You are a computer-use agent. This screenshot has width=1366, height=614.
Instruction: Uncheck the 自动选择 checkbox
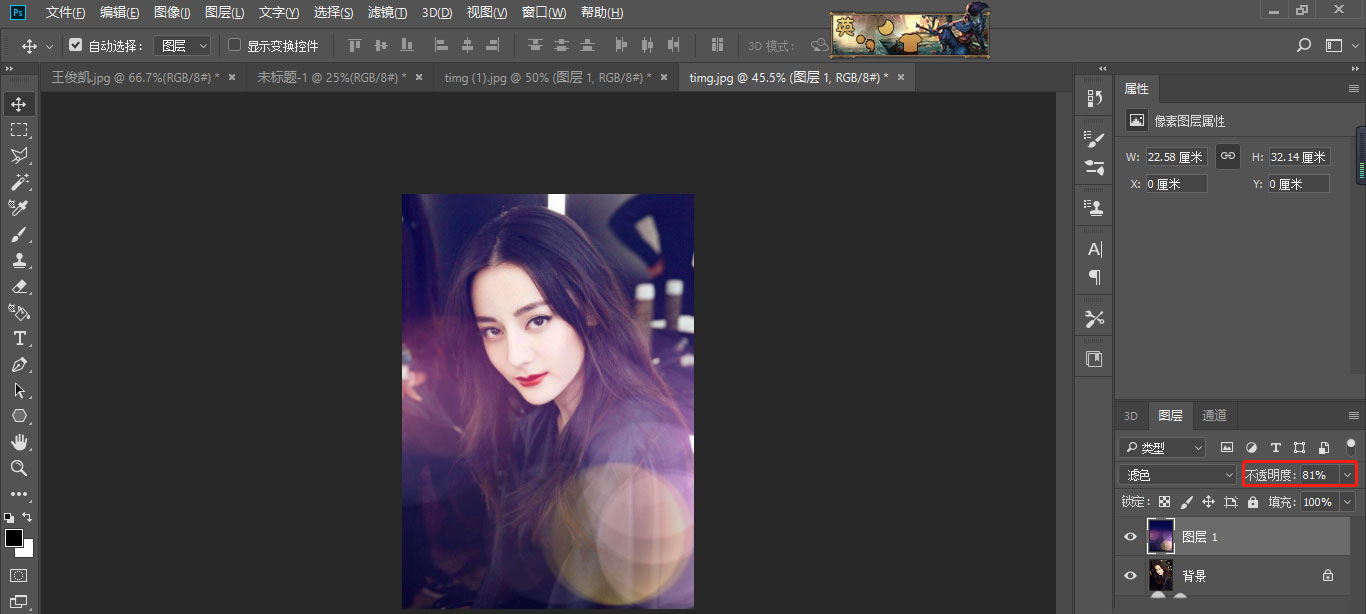[75, 45]
